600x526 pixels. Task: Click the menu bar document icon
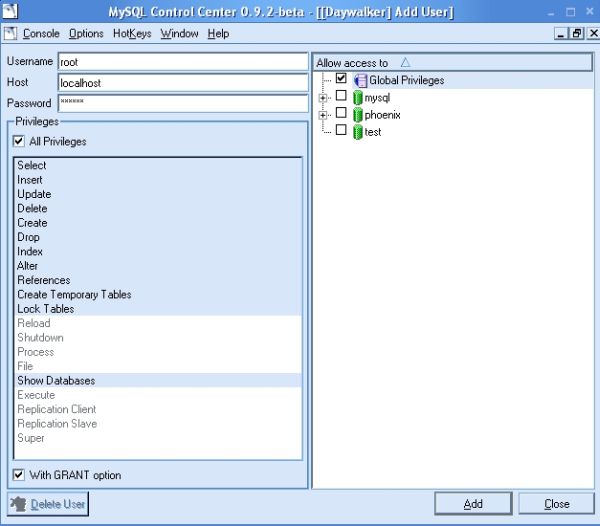tap(11, 34)
